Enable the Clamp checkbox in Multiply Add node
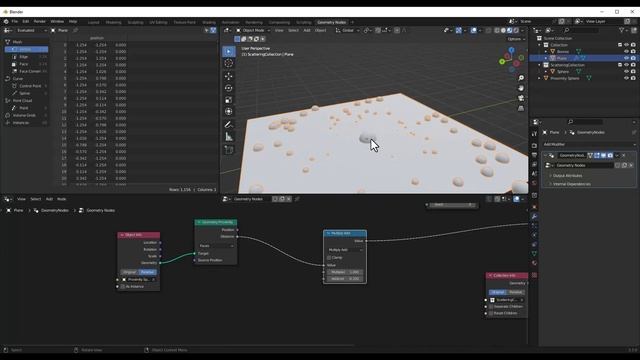 329,258
